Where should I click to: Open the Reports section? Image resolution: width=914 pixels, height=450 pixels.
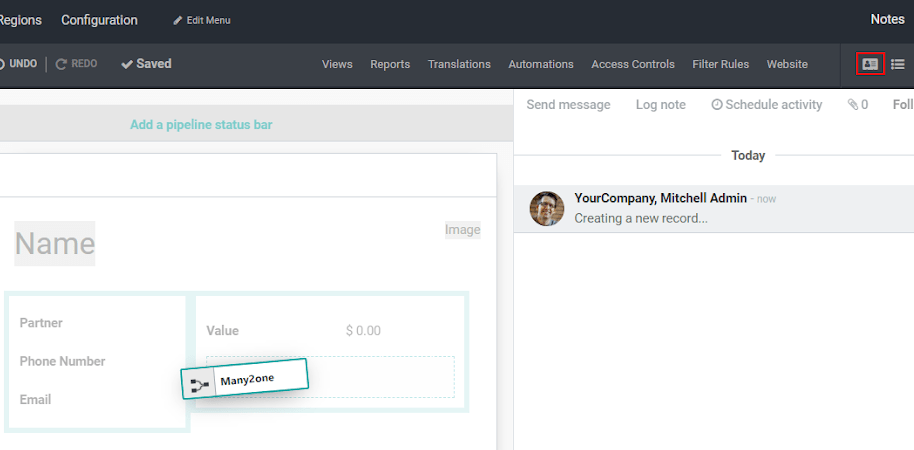(390, 64)
